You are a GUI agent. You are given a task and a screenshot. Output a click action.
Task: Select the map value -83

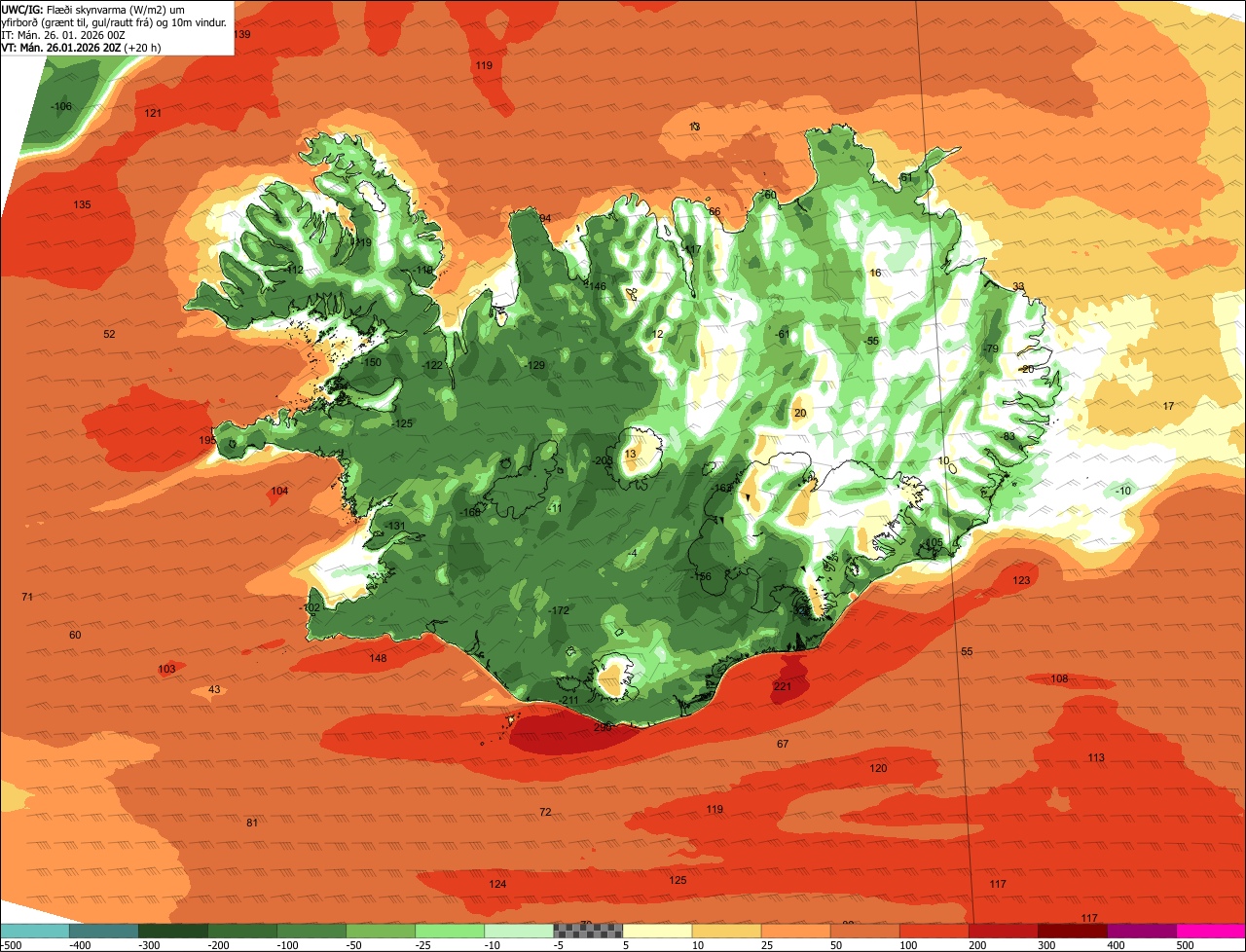coord(1008,436)
